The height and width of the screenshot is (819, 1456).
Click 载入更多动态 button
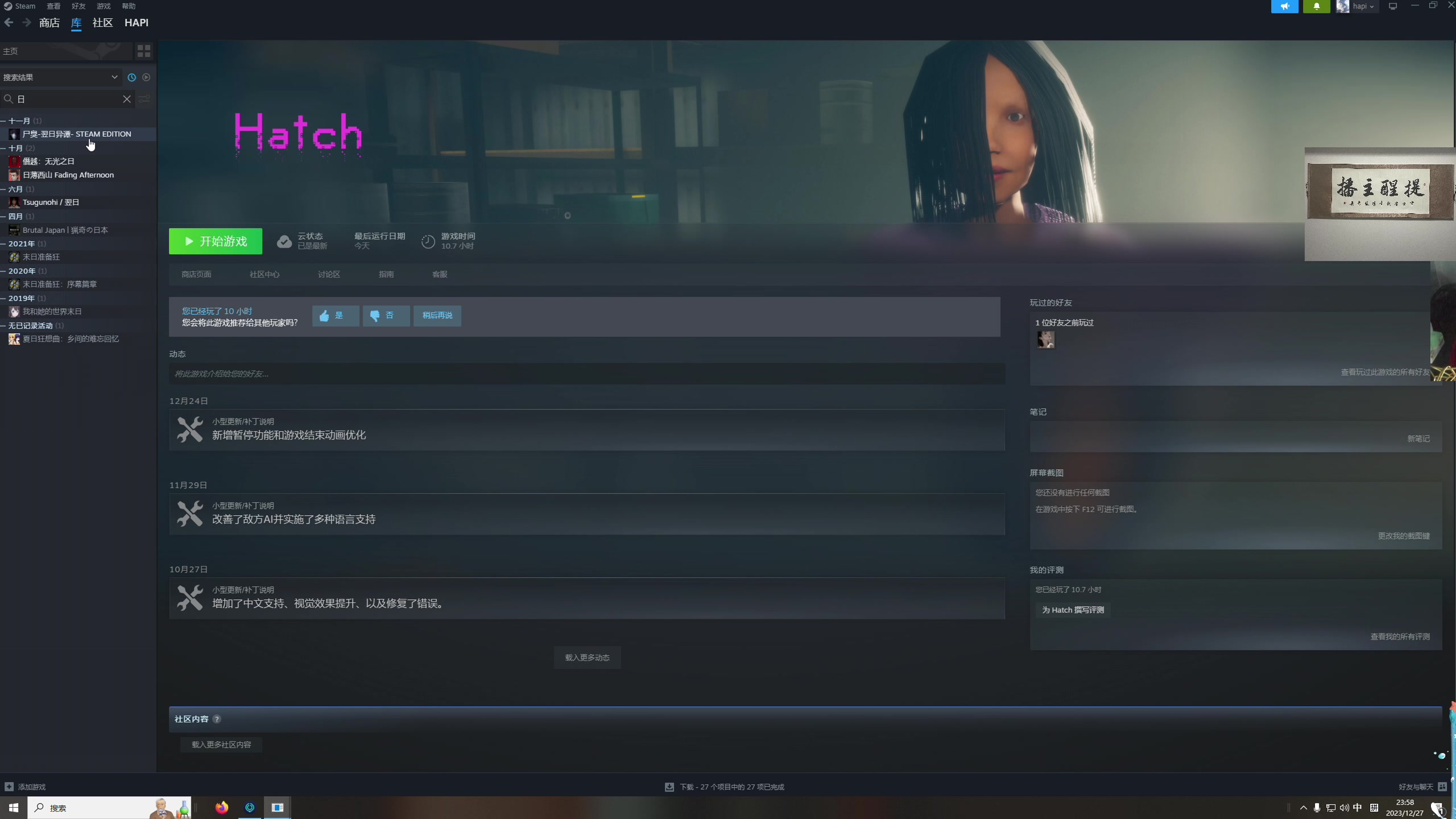587,658
